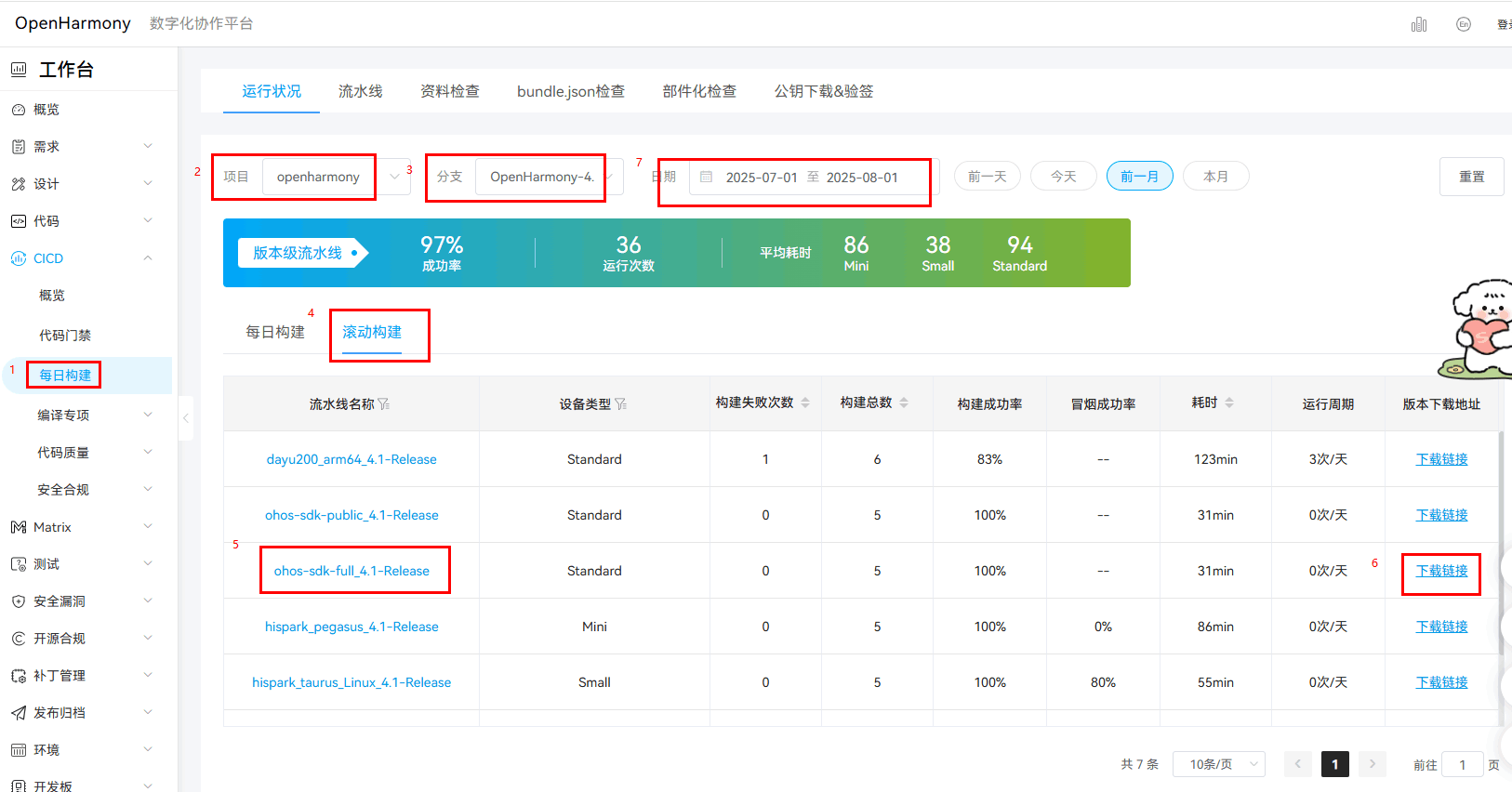This screenshot has width=1512, height=792.
Task: Click the 环境 sidebar icon
Action: coord(19,750)
